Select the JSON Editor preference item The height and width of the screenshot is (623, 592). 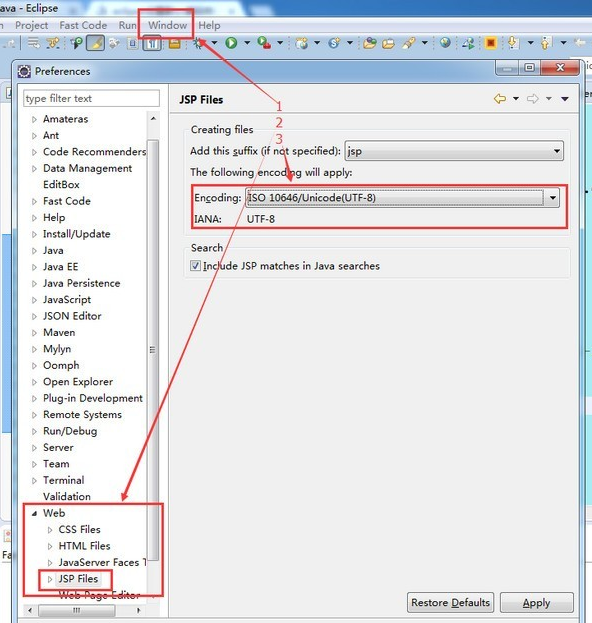coord(72,316)
